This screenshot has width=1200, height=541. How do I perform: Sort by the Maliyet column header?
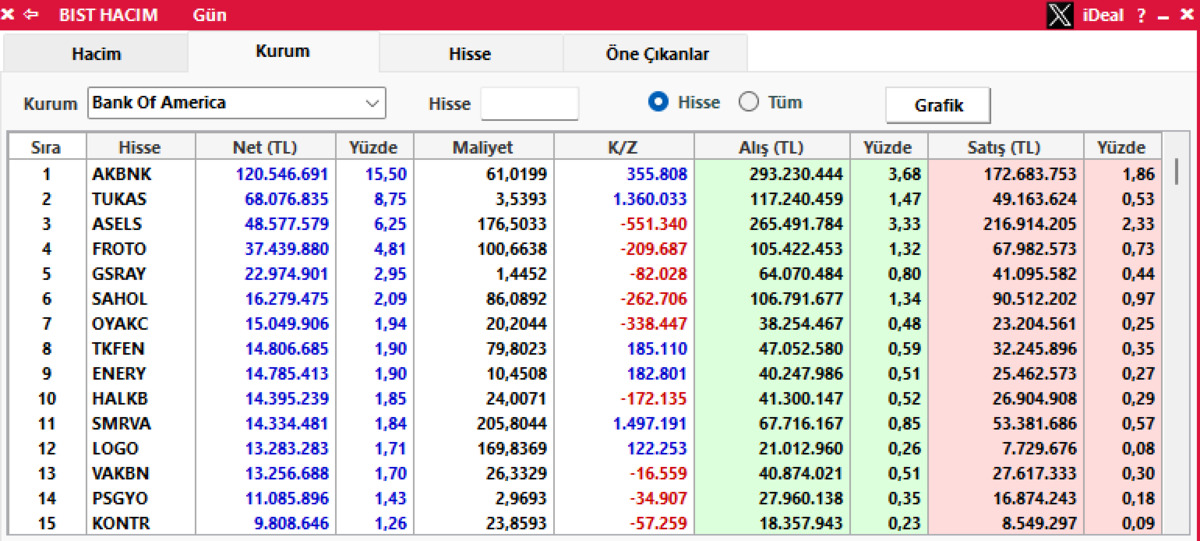tap(484, 147)
